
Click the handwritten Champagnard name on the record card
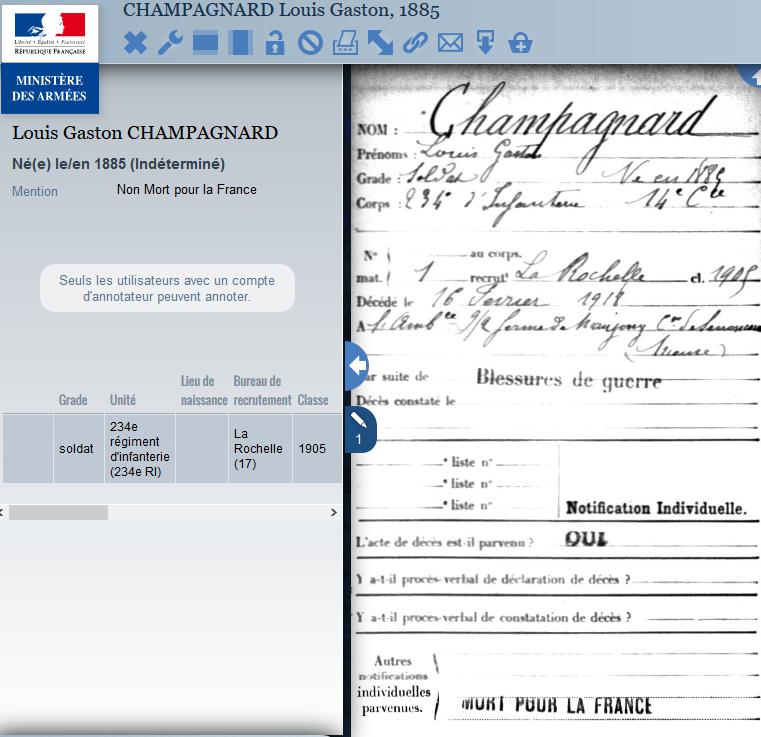click(573, 119)
